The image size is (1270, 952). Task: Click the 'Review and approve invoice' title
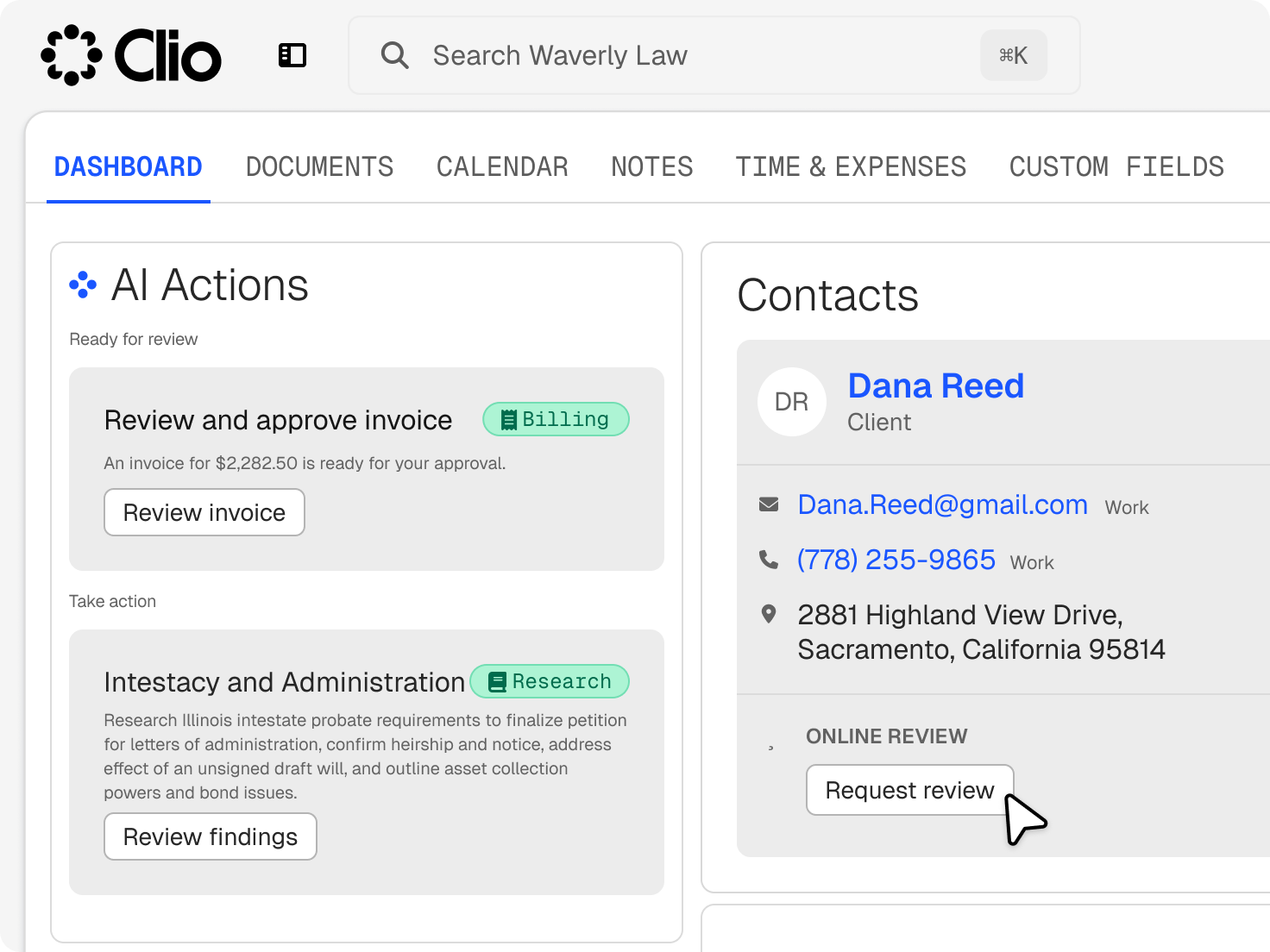[x=278, y=420]
